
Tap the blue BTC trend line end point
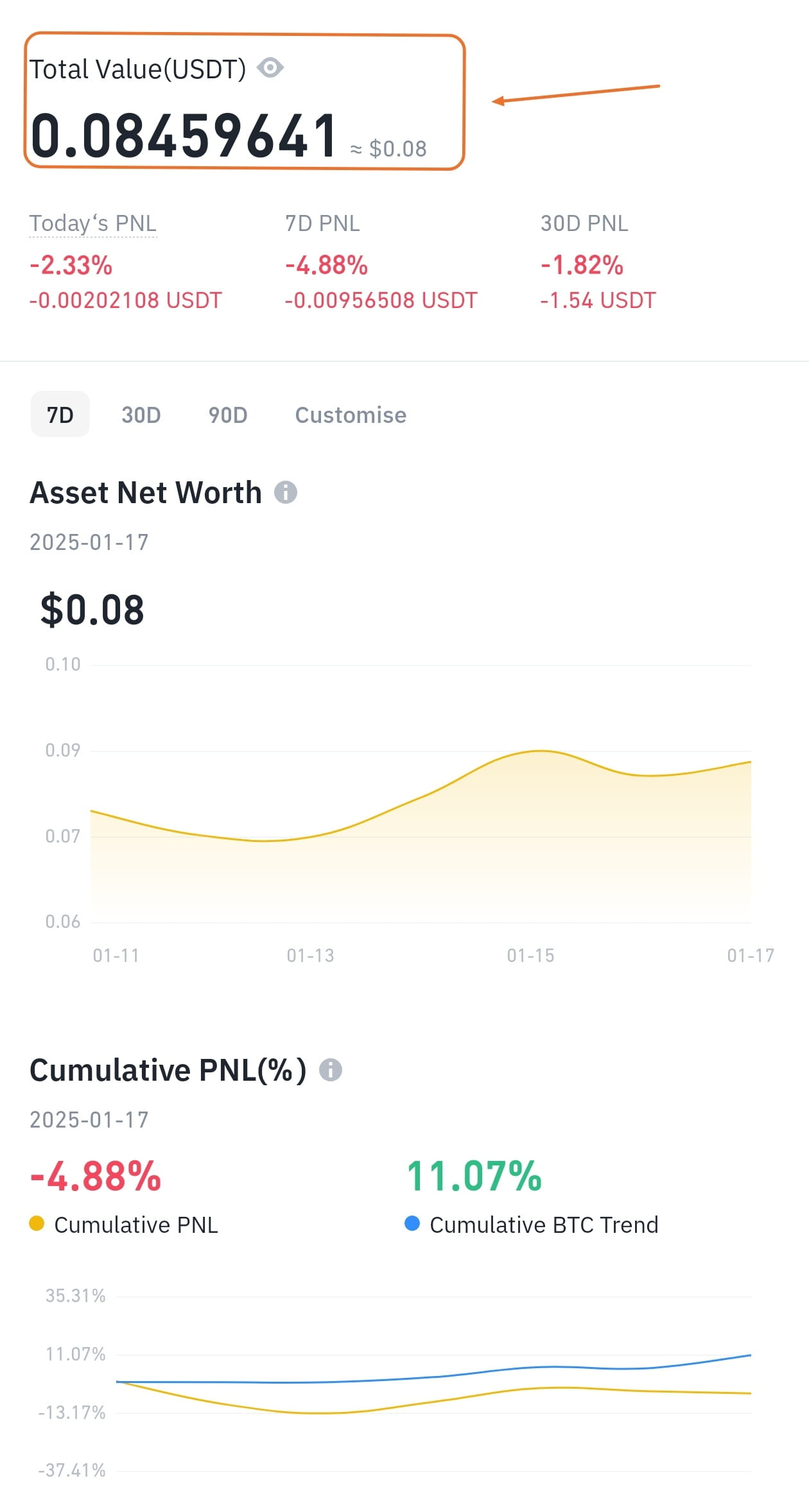pos(751,1355)
